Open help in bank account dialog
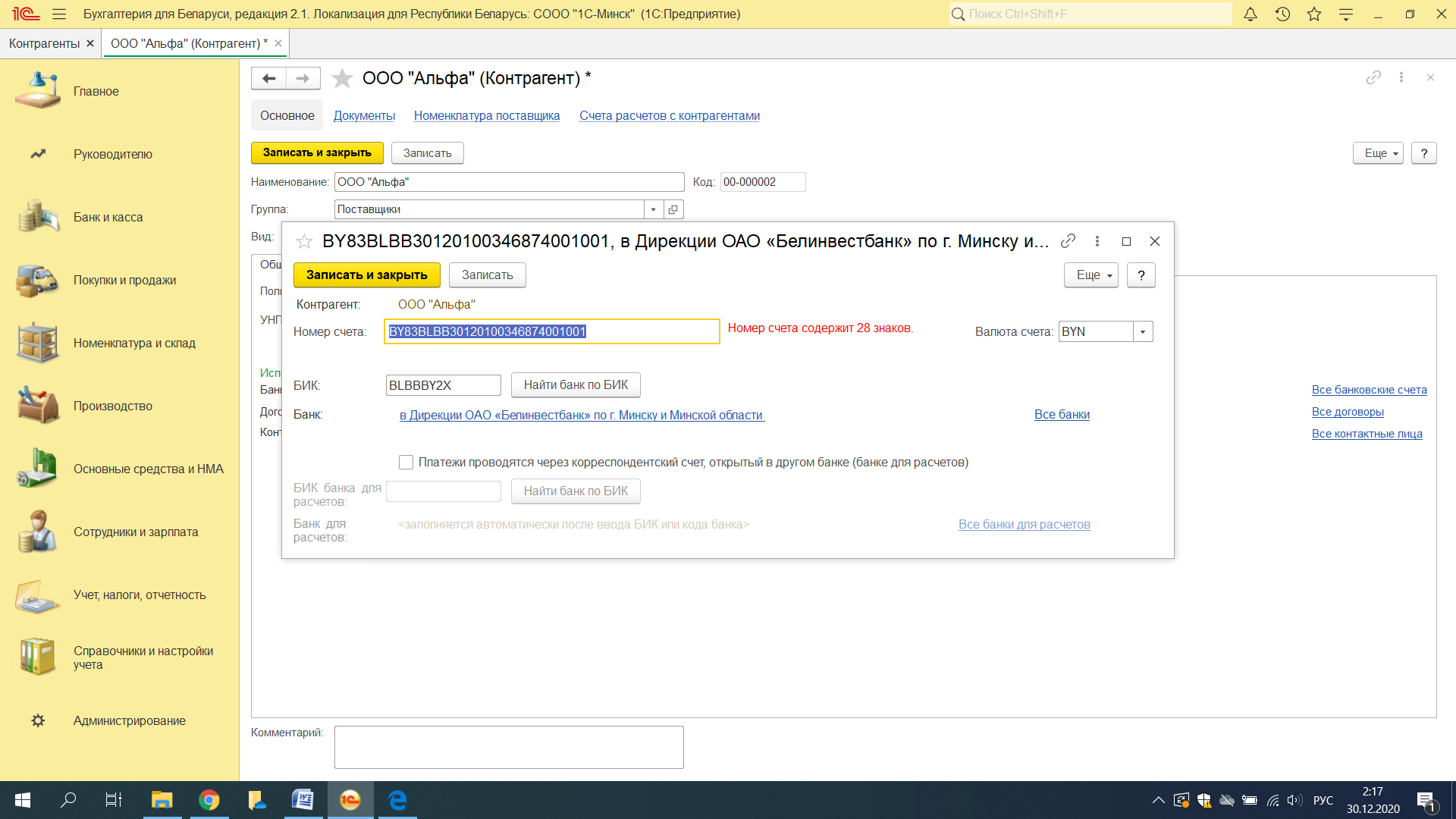The image size is (1456, 819). click(1141, 275)
